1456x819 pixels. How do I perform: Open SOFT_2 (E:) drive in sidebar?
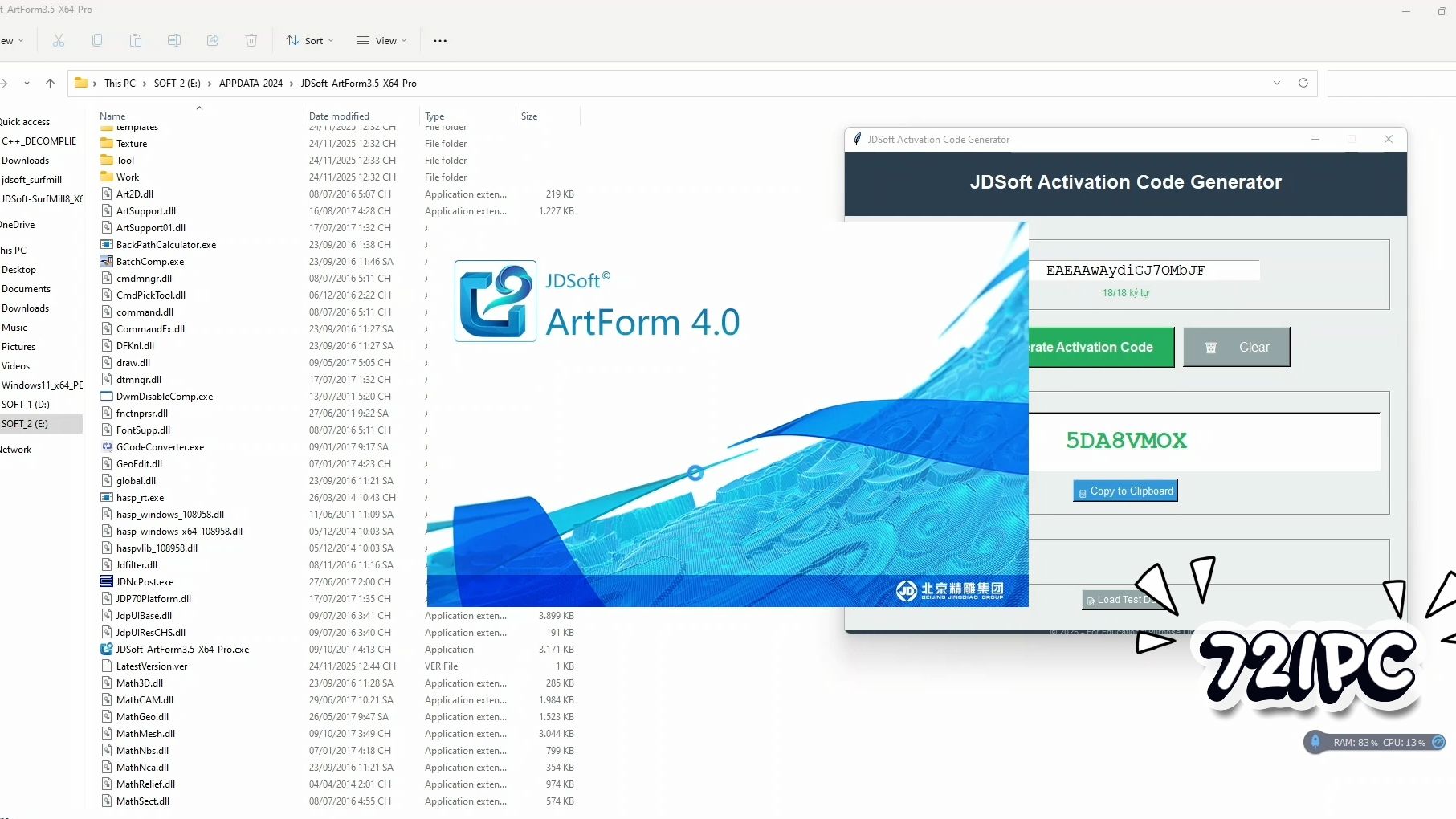click(x=25, y=424)
